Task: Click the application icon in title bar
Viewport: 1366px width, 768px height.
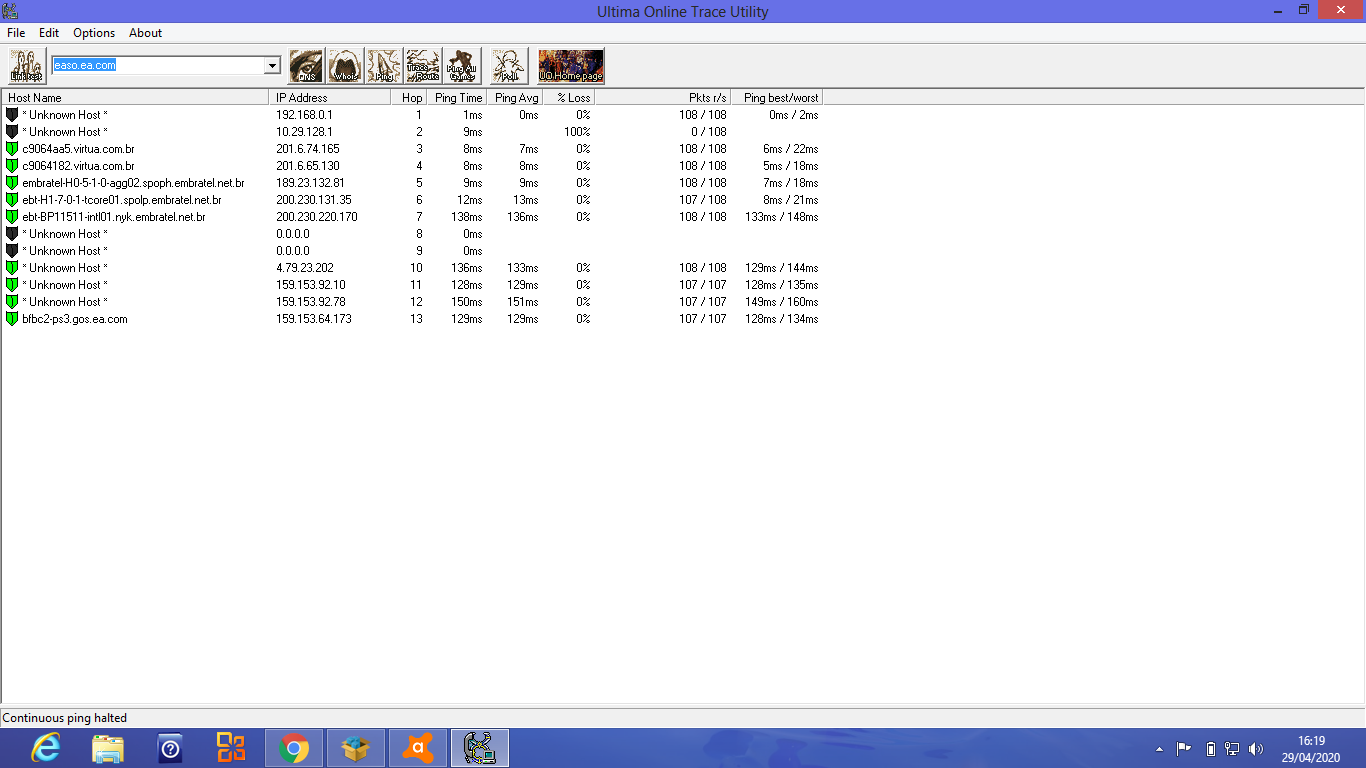Action: 10,11
